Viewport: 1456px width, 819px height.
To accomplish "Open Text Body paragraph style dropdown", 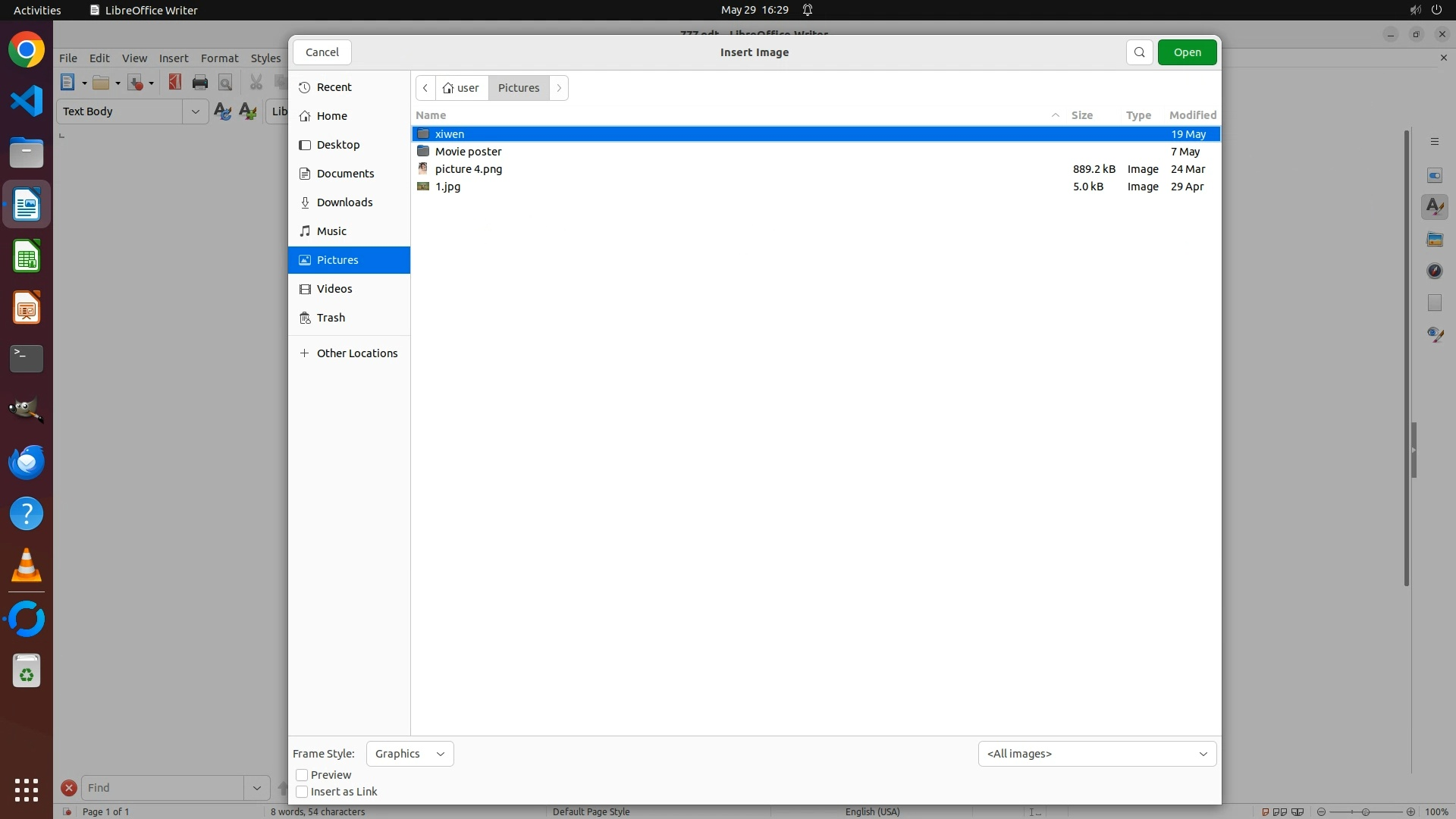I will click(x=195, y=111).
